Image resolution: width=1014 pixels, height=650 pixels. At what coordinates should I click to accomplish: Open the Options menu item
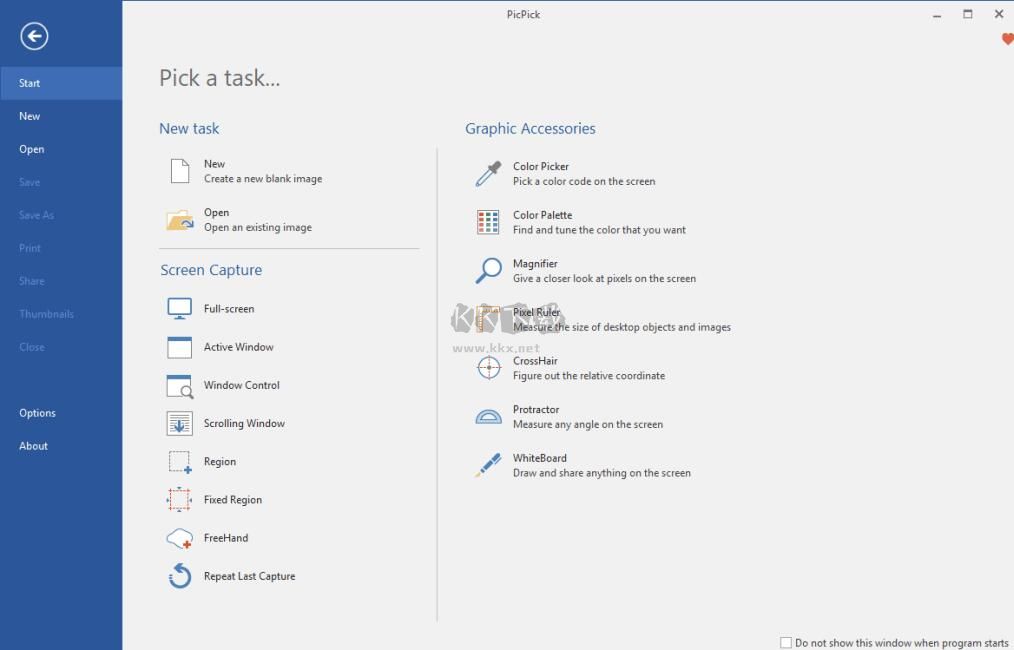(38, 413)
